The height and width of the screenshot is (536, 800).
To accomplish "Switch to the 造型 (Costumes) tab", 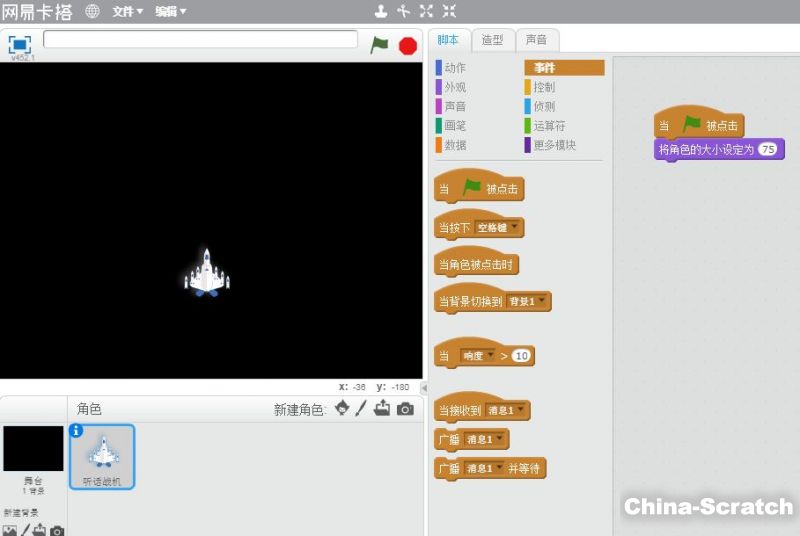I will 492,40.
